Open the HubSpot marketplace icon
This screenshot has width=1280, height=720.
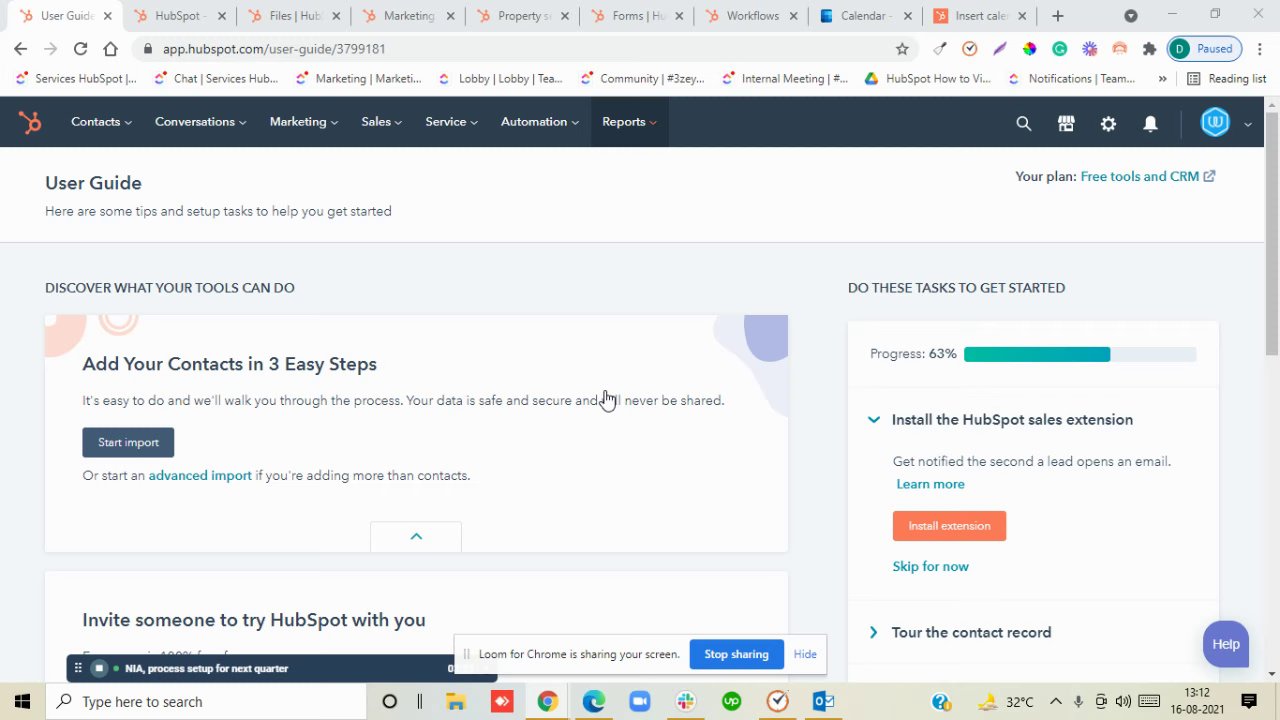pyautogui.click(x=1066, y=123)
